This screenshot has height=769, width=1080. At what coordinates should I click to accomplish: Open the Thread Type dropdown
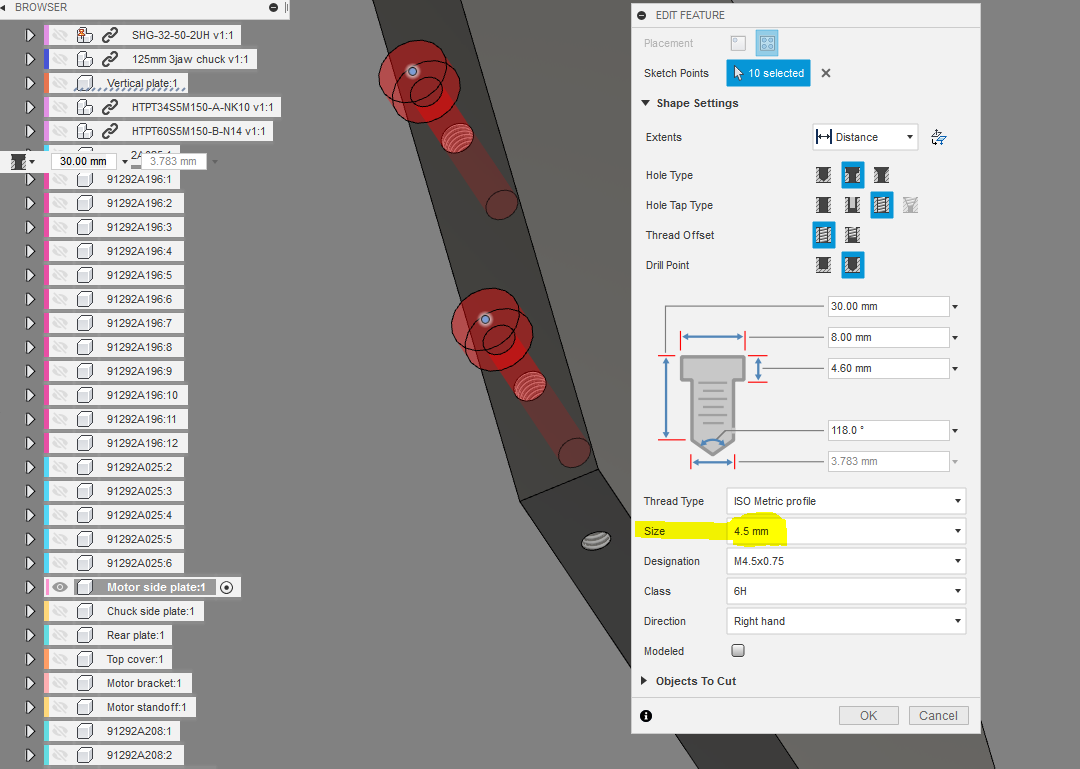click(x=845, y=501)
